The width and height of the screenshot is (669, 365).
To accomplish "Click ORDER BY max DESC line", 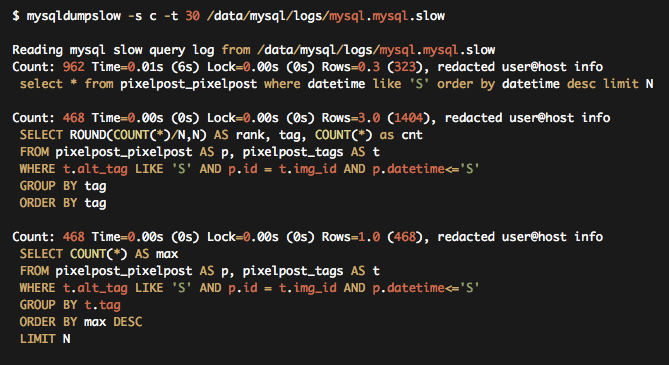I will [x=81, y=322].
